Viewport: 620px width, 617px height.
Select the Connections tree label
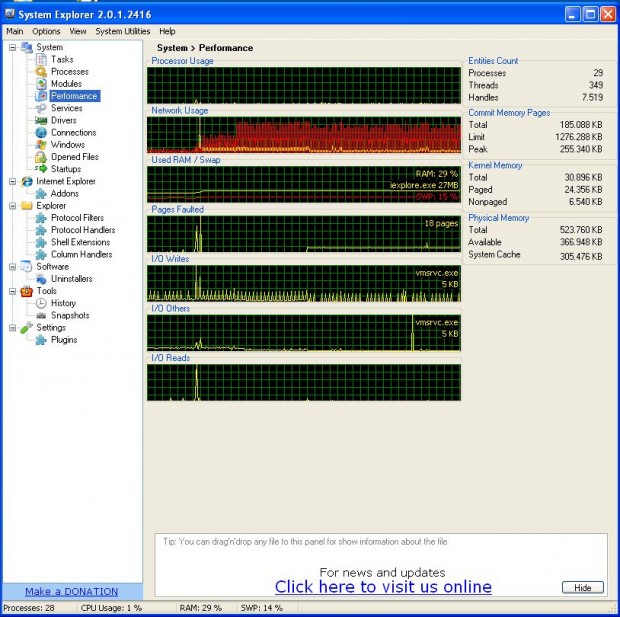(74, 132)
